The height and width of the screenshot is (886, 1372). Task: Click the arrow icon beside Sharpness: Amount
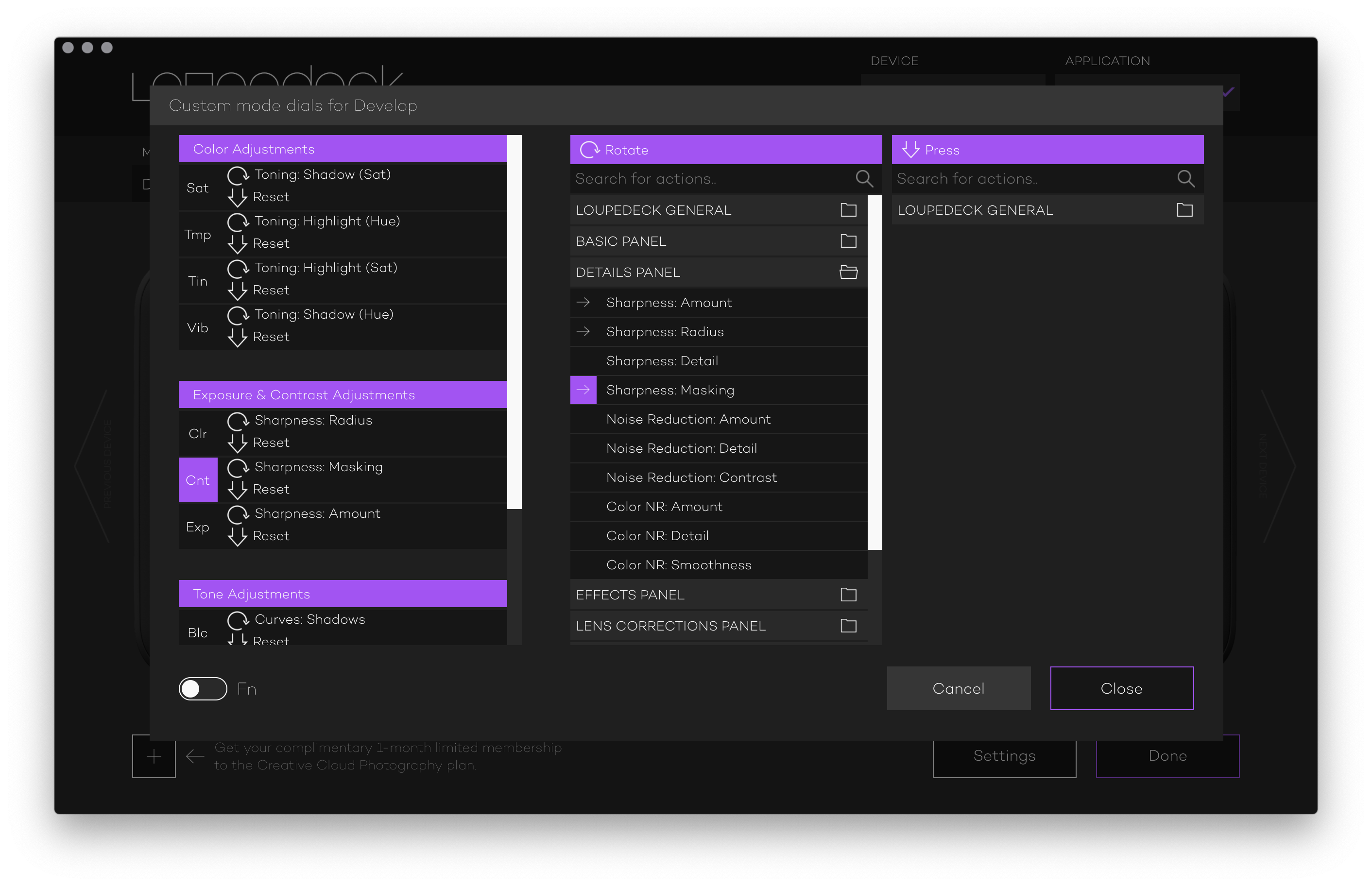(583, 303)
